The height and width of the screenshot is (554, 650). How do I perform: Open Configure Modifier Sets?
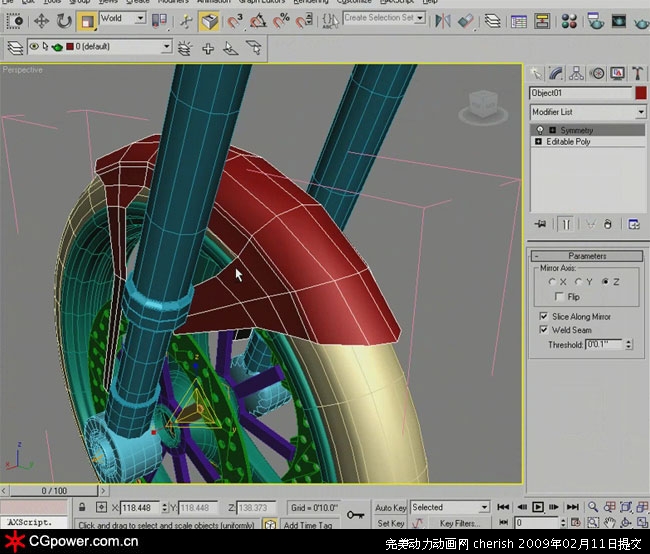[634, 224]
